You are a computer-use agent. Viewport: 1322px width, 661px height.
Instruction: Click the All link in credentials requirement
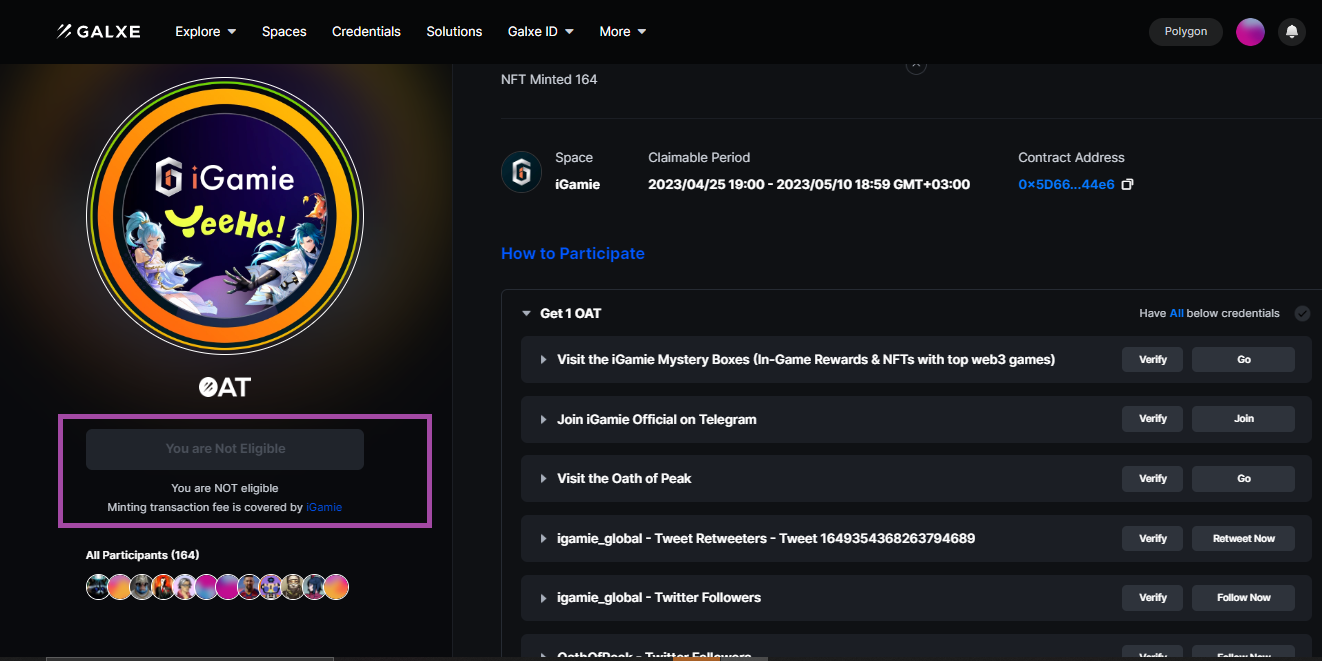1176,314
